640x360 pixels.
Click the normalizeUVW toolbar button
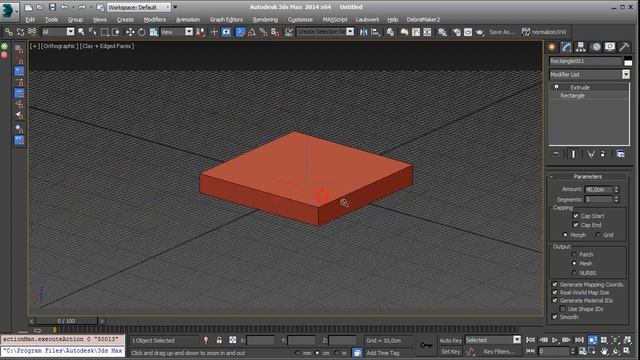coord(544,32)
